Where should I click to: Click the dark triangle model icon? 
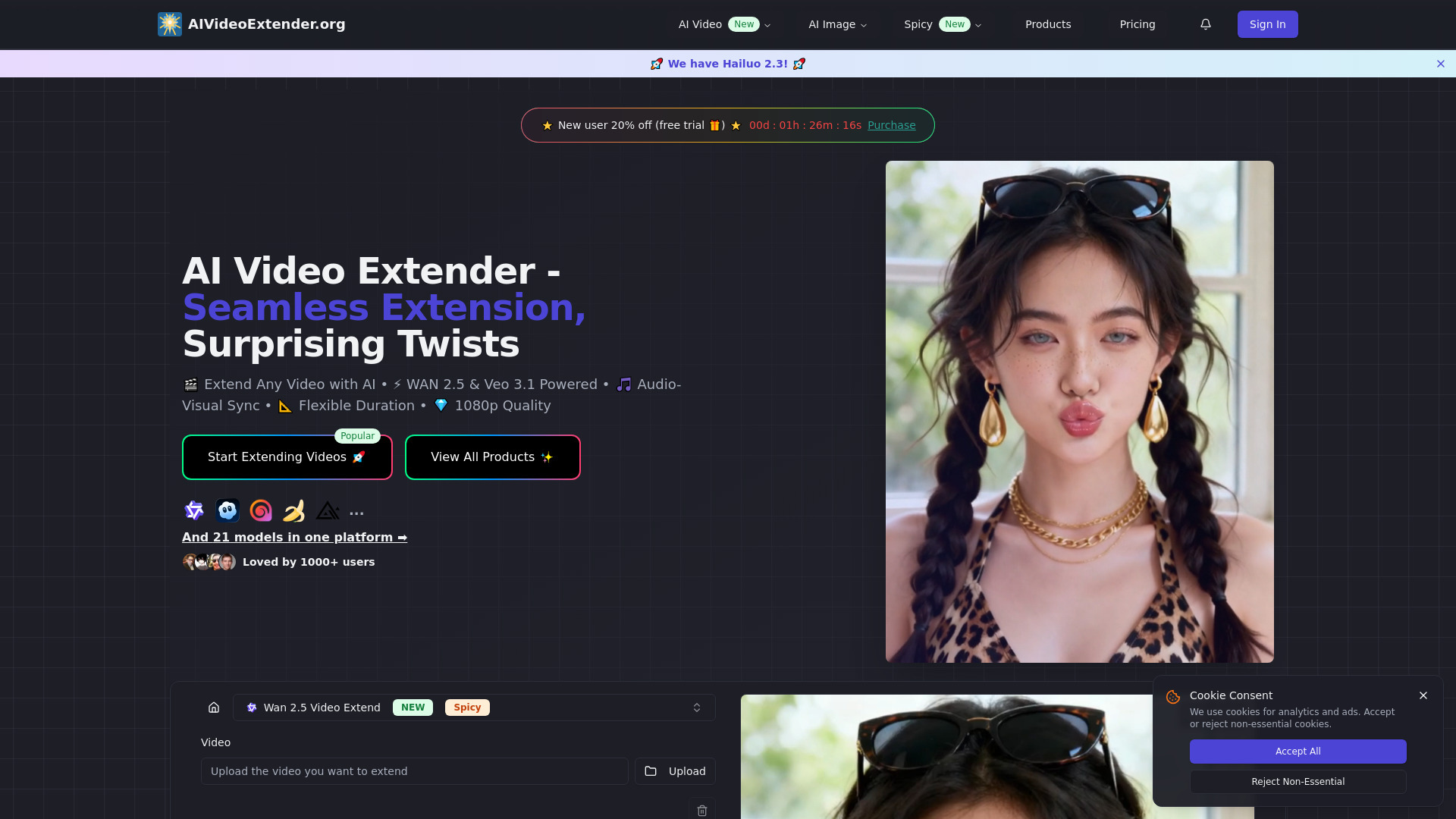click(328, 511)
